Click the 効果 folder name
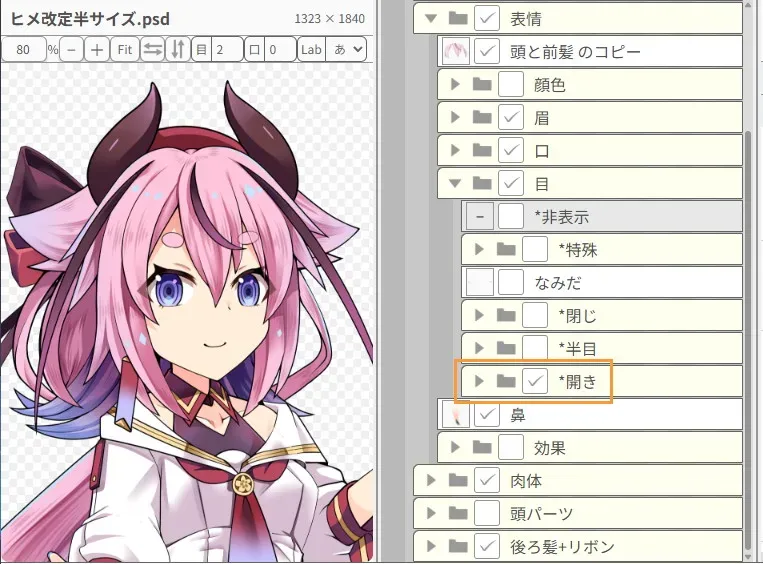Viewport: 763px width, 564px height. [550, 448]
